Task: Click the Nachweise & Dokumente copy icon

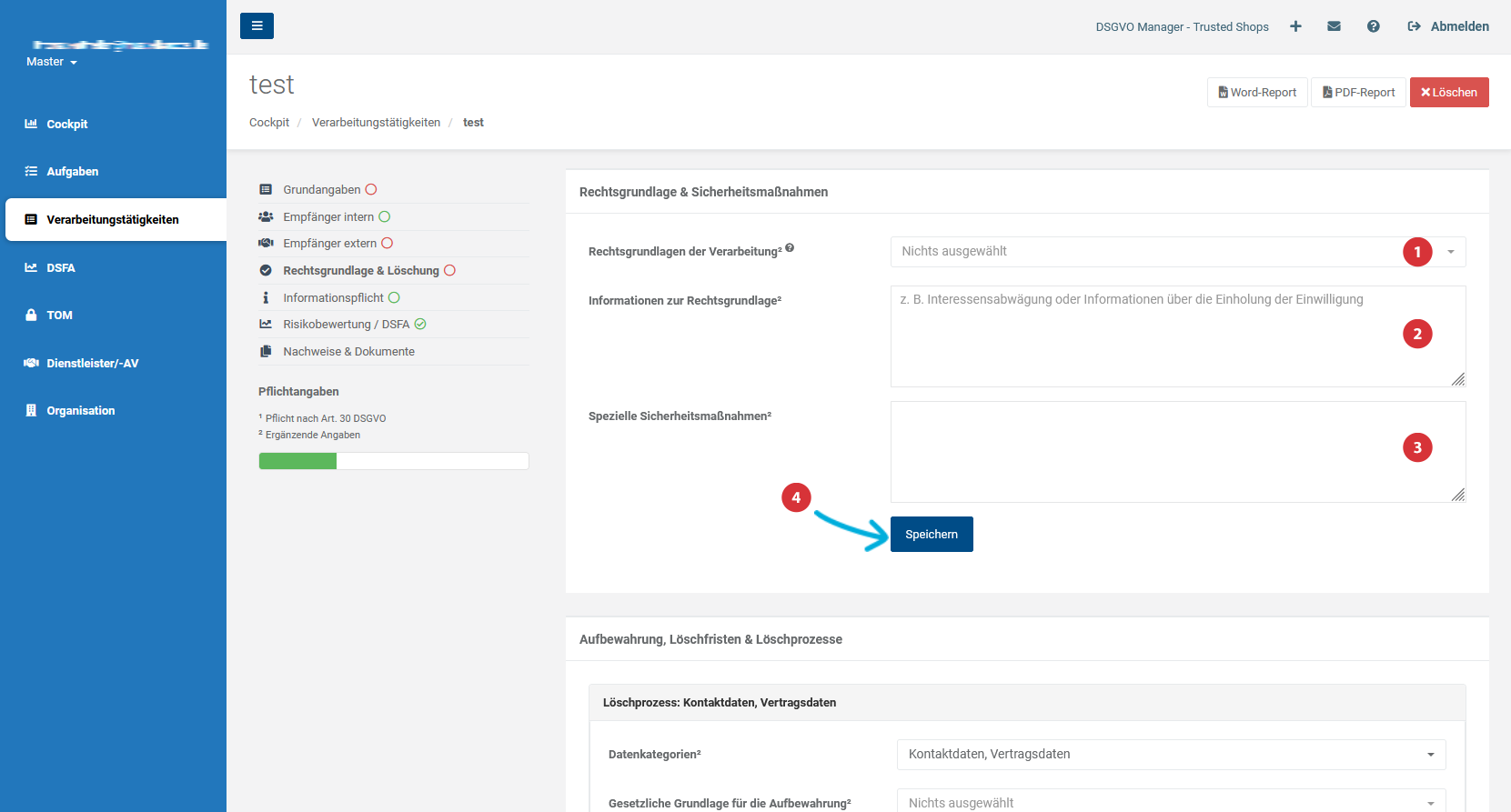Action: click(266, 351)
